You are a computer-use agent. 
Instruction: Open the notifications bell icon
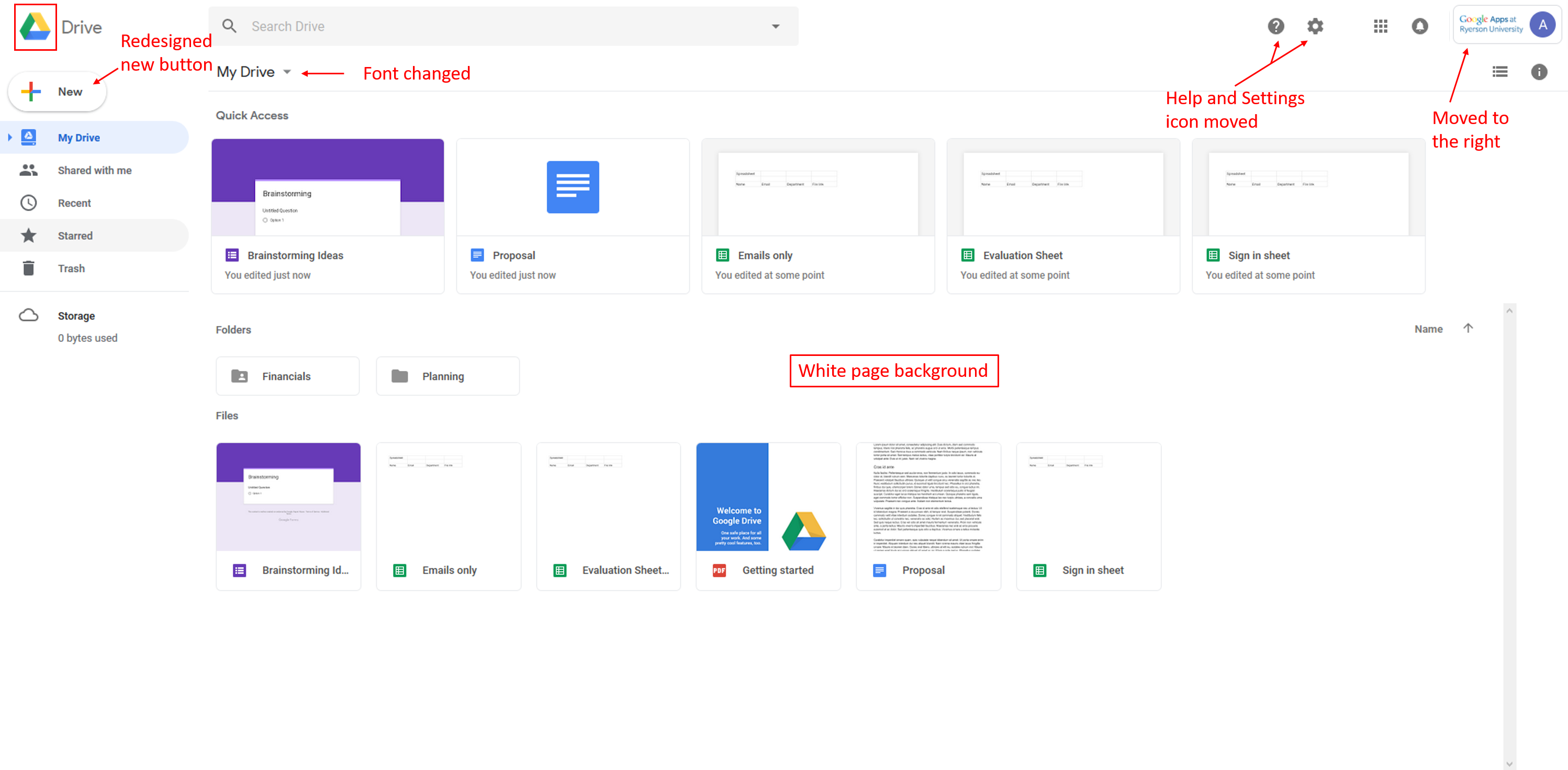click(1419, 26)
